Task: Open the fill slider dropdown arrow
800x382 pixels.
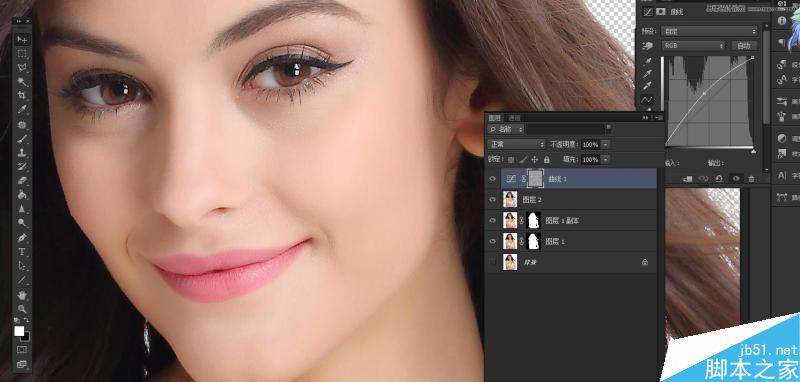Action: coord(605,160)
